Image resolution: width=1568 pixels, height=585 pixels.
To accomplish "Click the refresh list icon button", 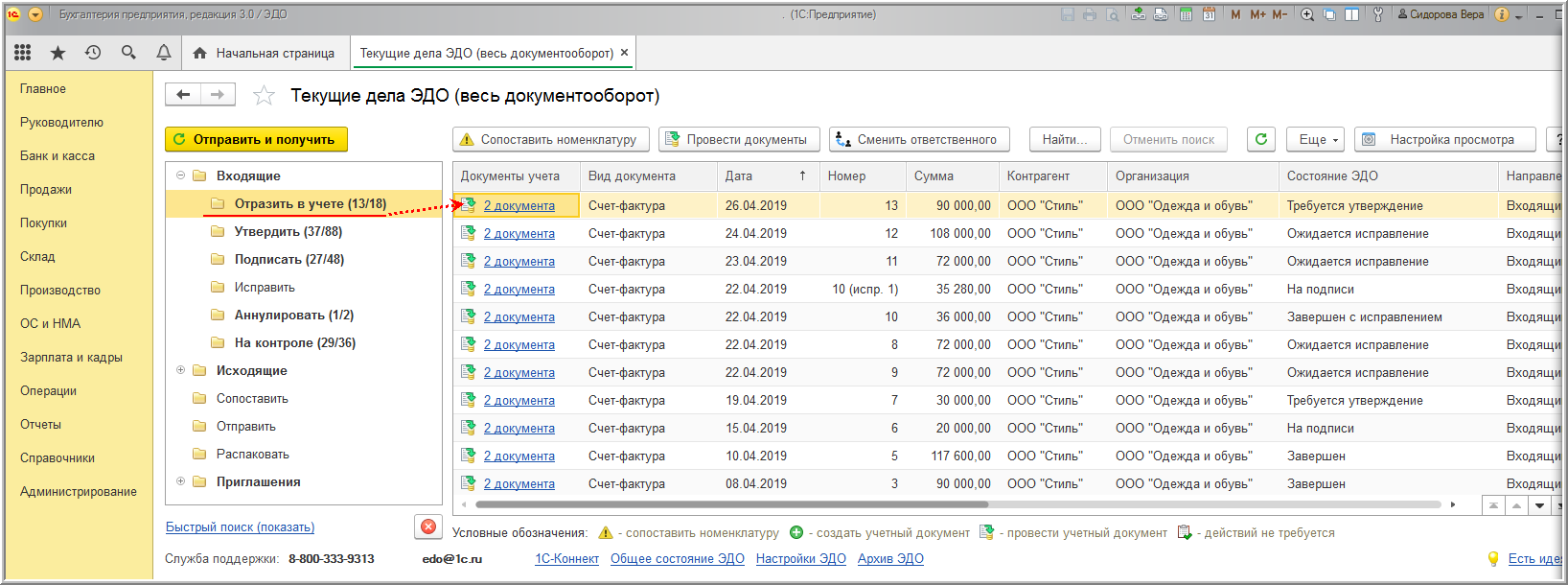I will (x=1261, y=139).
